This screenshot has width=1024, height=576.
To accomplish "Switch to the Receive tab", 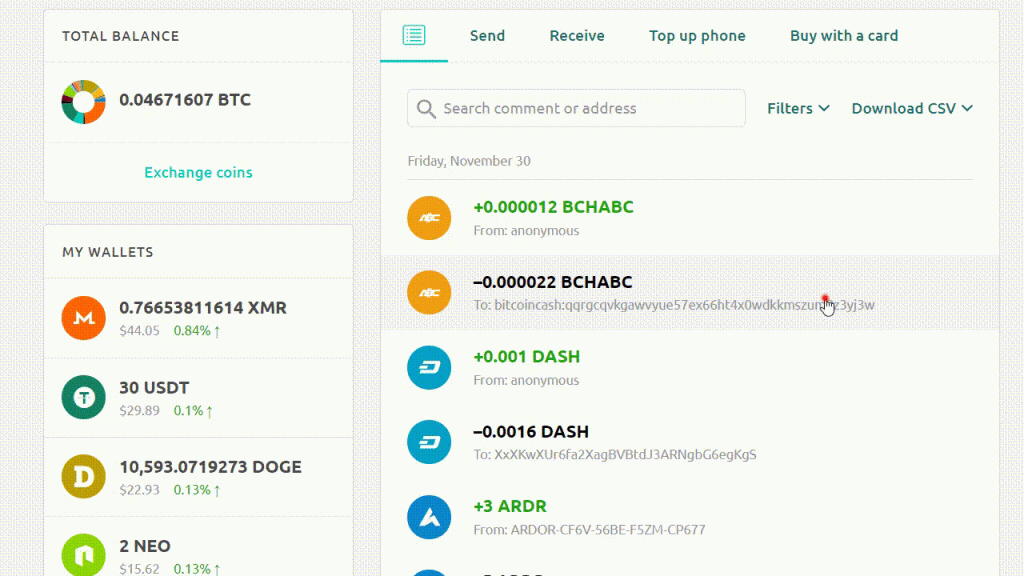I will [x=577, y=36].
